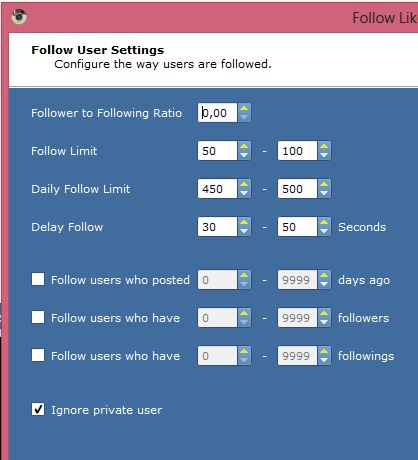Focus the Follower to Following Ratio field

(x=217, y=113)
